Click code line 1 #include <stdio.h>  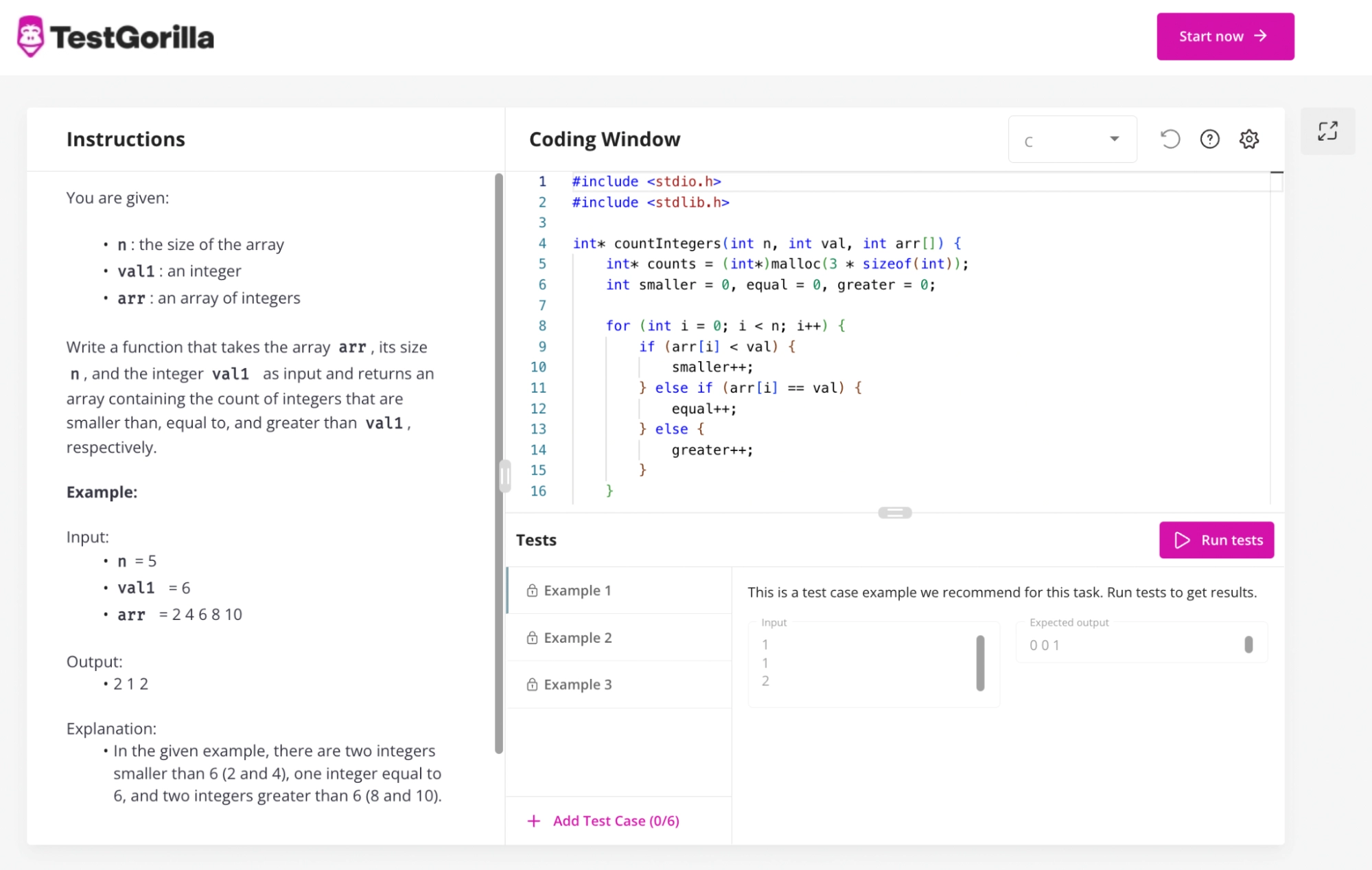pyautogui.click(x=647, y=181)
